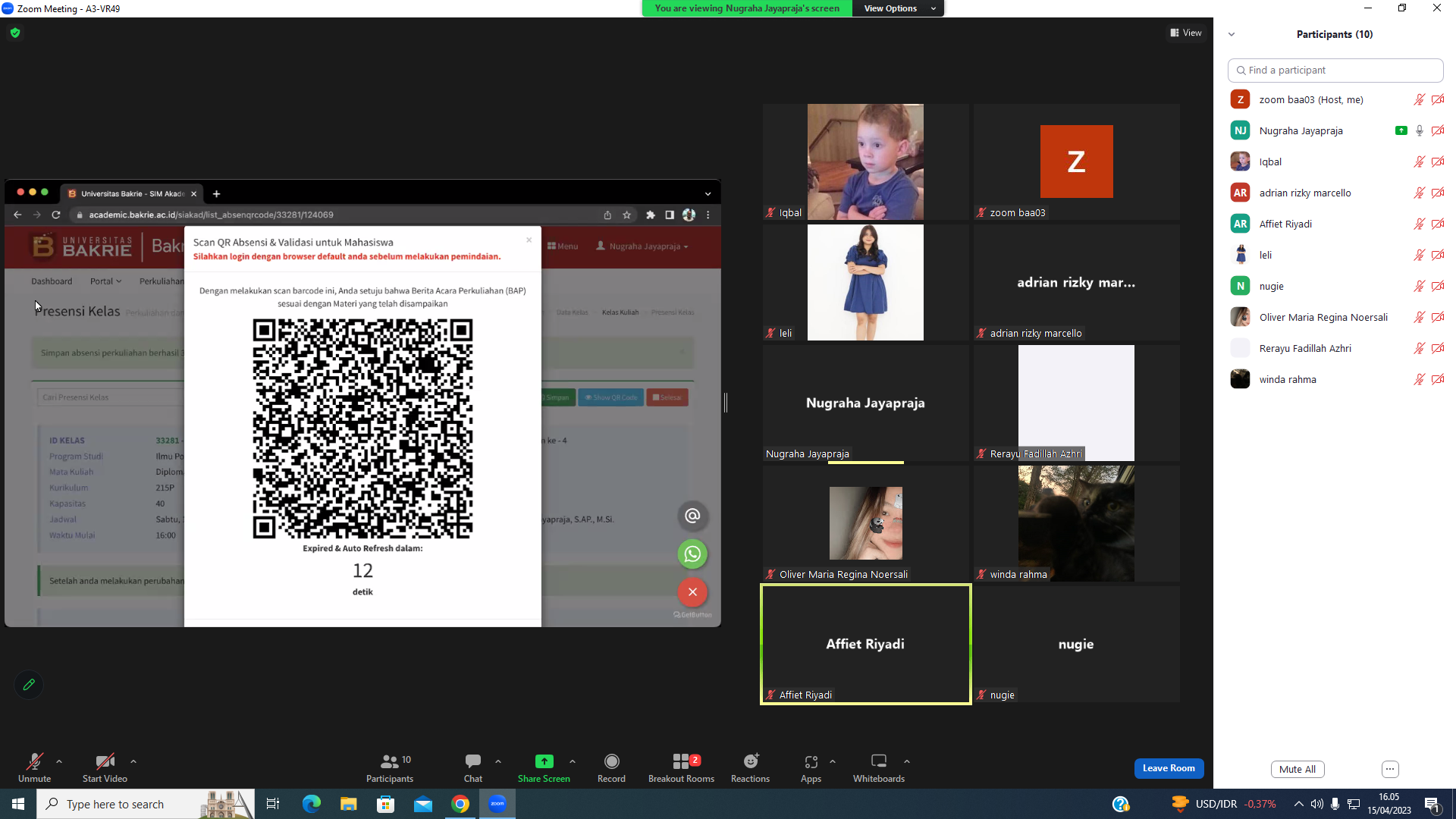Start recording with the Record button
The width and height of the screenshot is (1456, 819).
[x=611, y=767]
